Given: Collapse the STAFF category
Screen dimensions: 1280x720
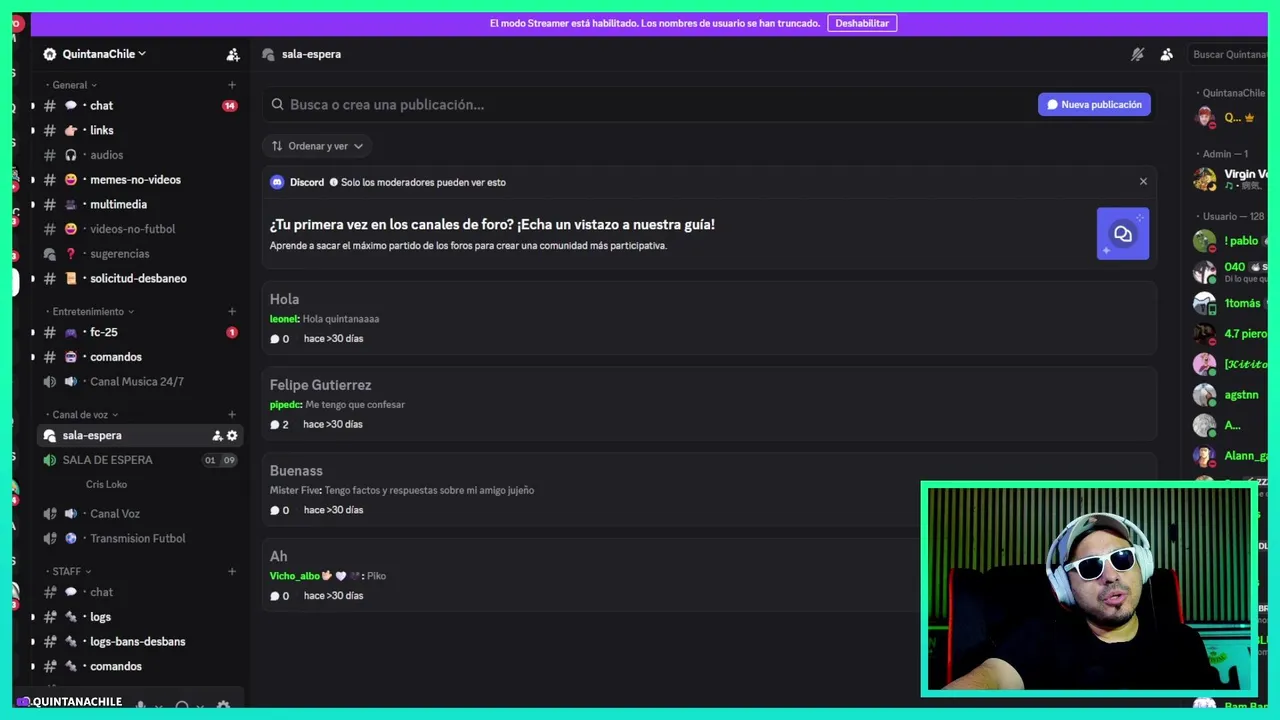Looking at the screenshot, I should (x=69, y=572).
